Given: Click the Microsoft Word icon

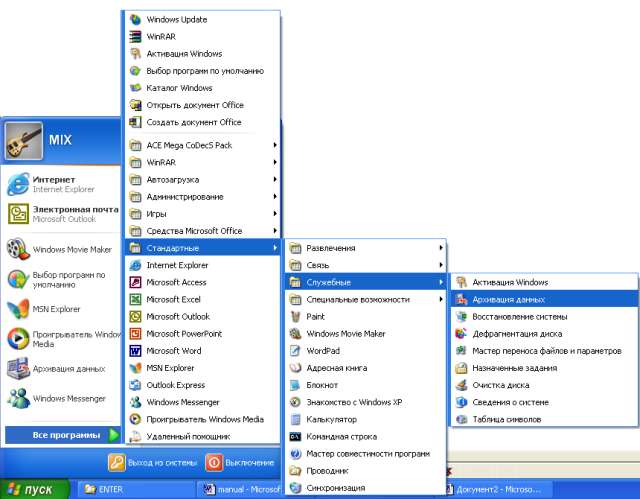Looking at the screenshot, I should pos(135,351).
